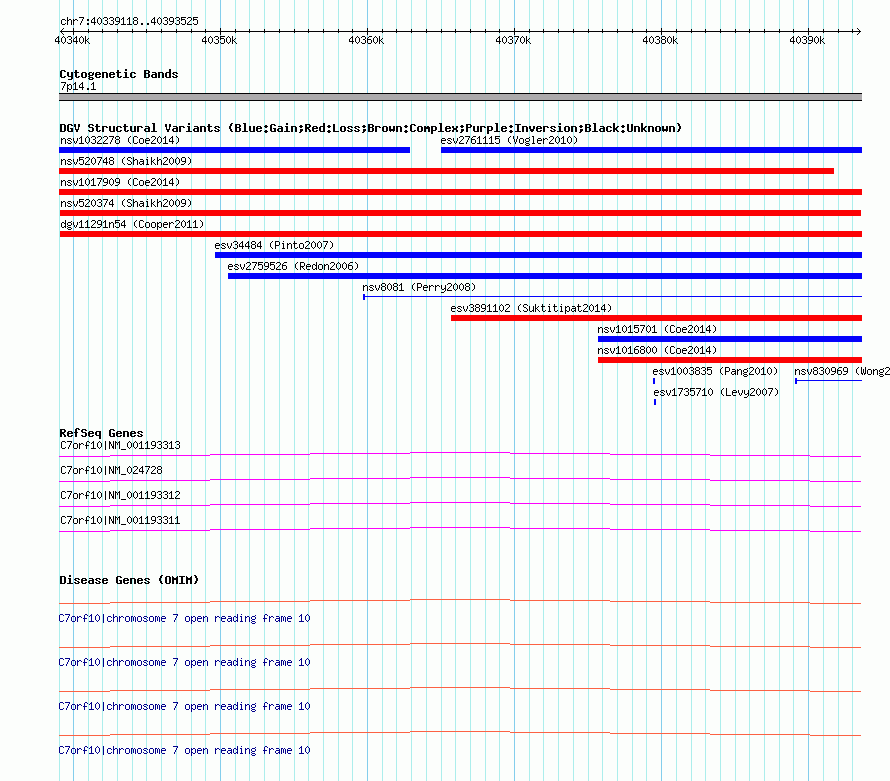Click the 40370k ruler tick label
890x781 pixels.
513,40
